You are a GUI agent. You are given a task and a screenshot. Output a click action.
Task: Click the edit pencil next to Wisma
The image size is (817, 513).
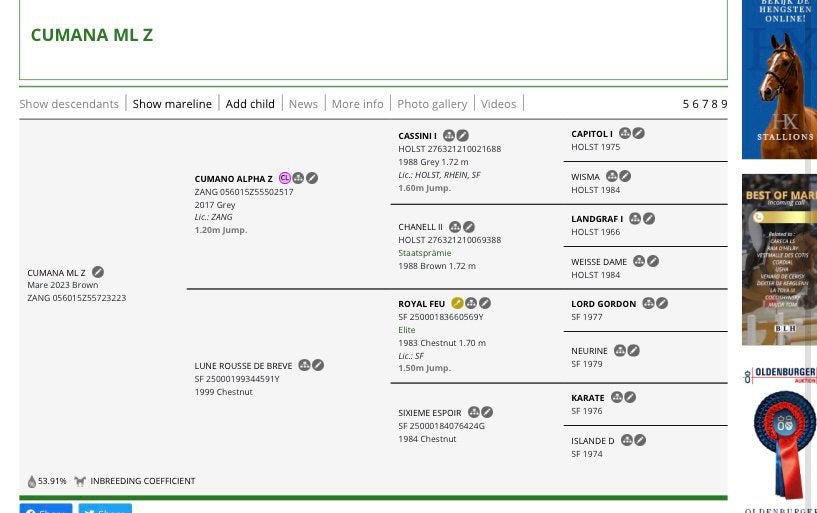coord(625,176)
